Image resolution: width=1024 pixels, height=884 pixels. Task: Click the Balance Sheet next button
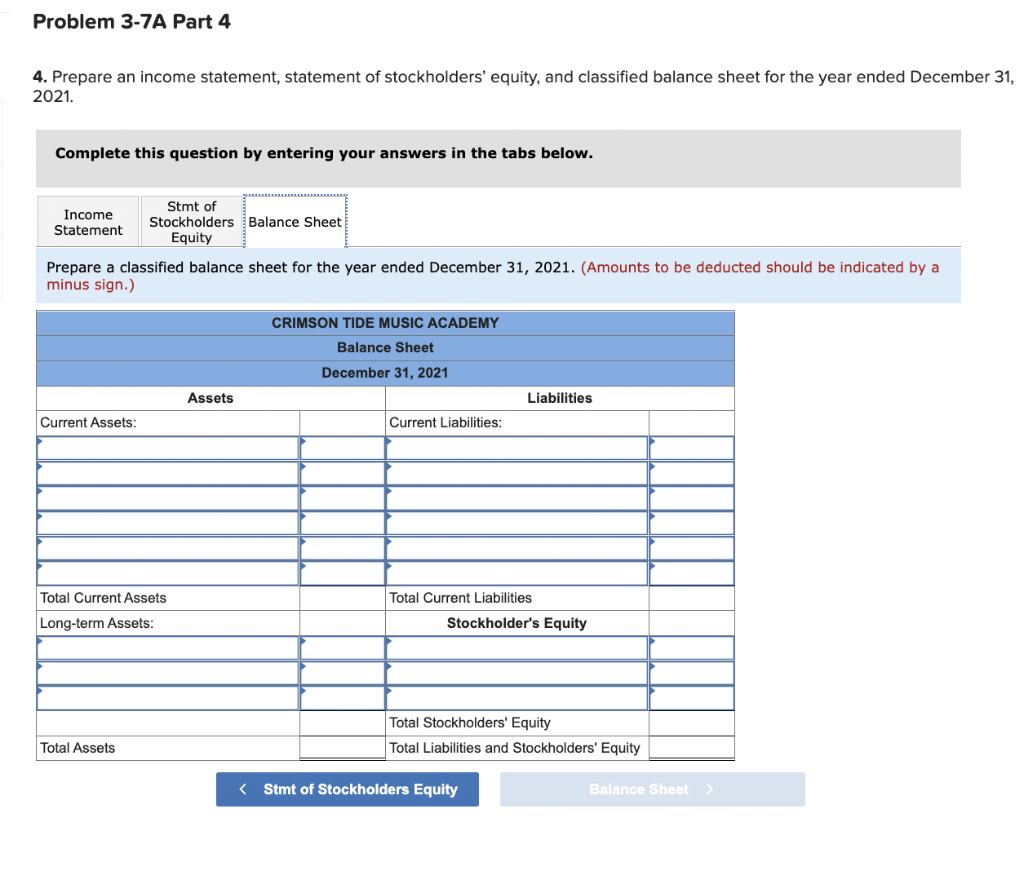(x=652, y=789)
